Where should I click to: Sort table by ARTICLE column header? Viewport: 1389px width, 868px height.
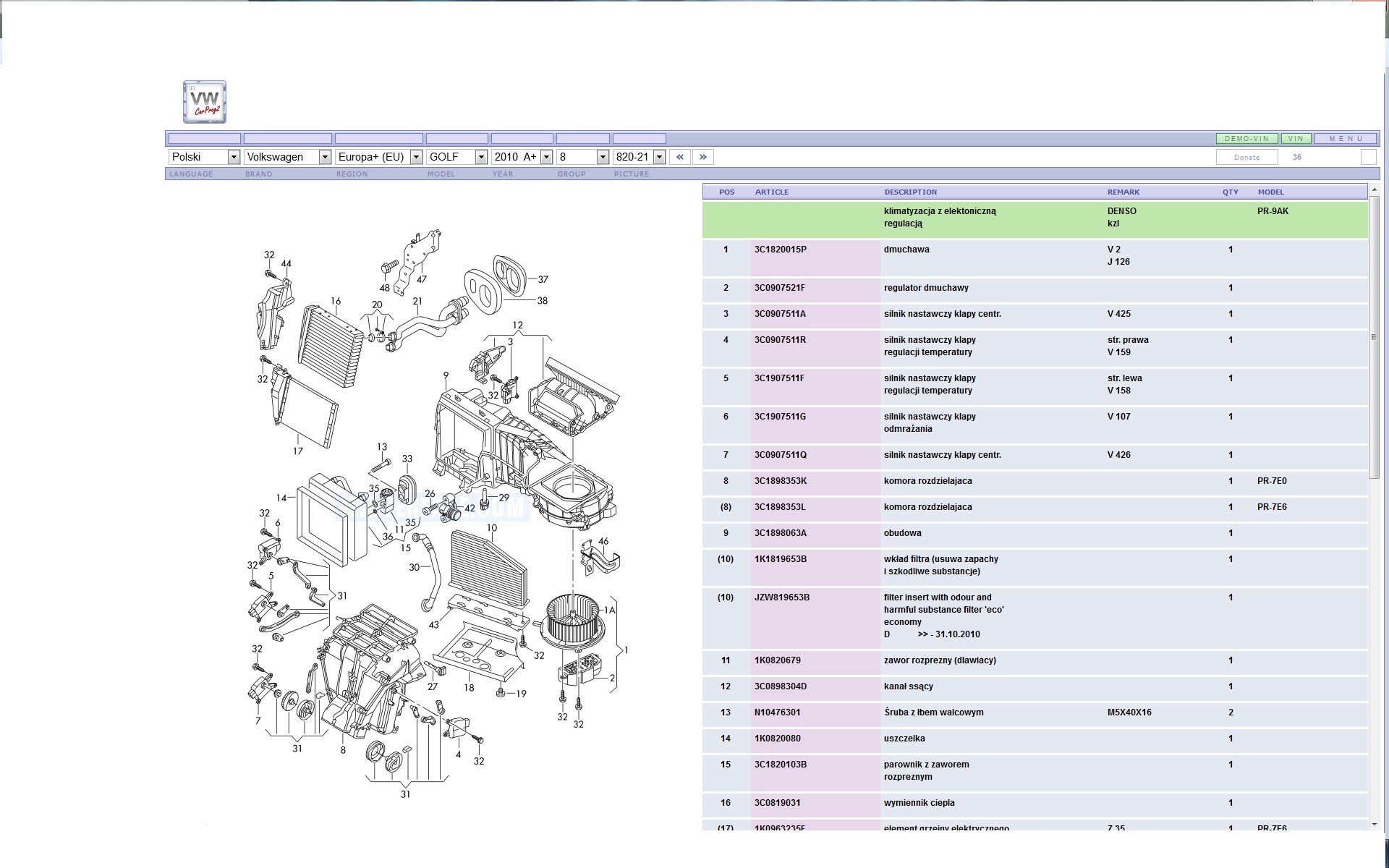pyautogui.click(x=772, y=192)
